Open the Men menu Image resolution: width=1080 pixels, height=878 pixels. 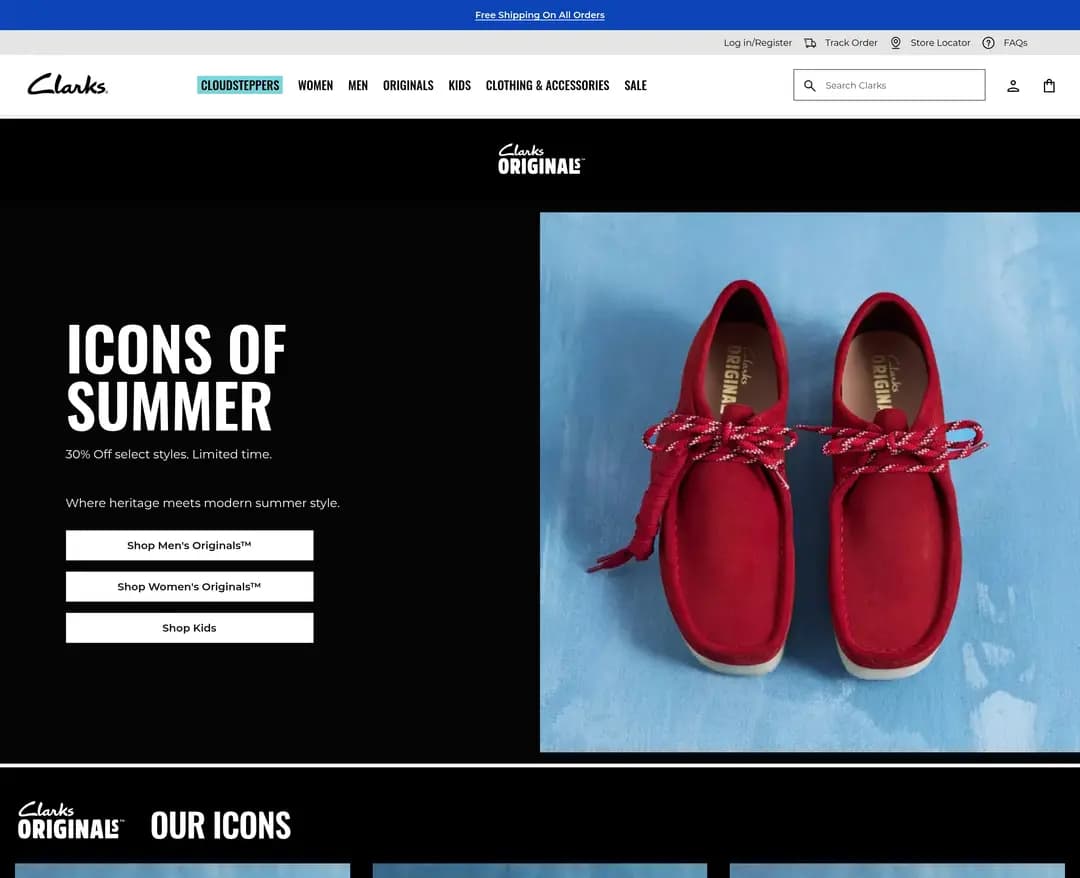(x=358, y=85)
